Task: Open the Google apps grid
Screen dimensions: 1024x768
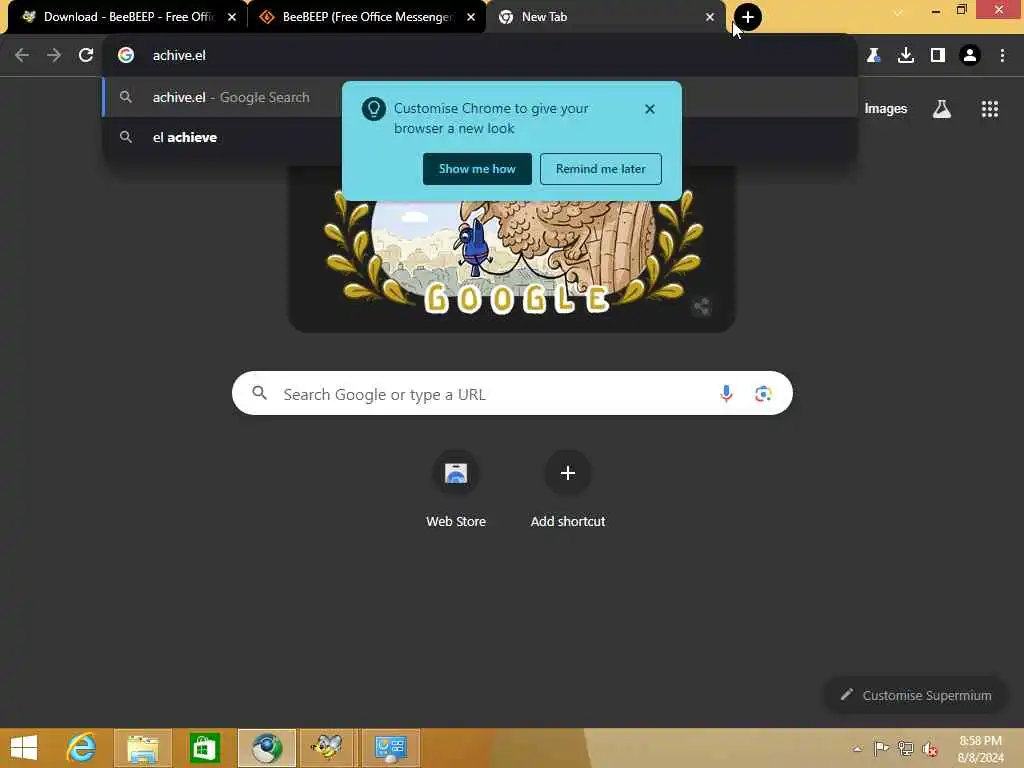Action: tap(989, 109)
